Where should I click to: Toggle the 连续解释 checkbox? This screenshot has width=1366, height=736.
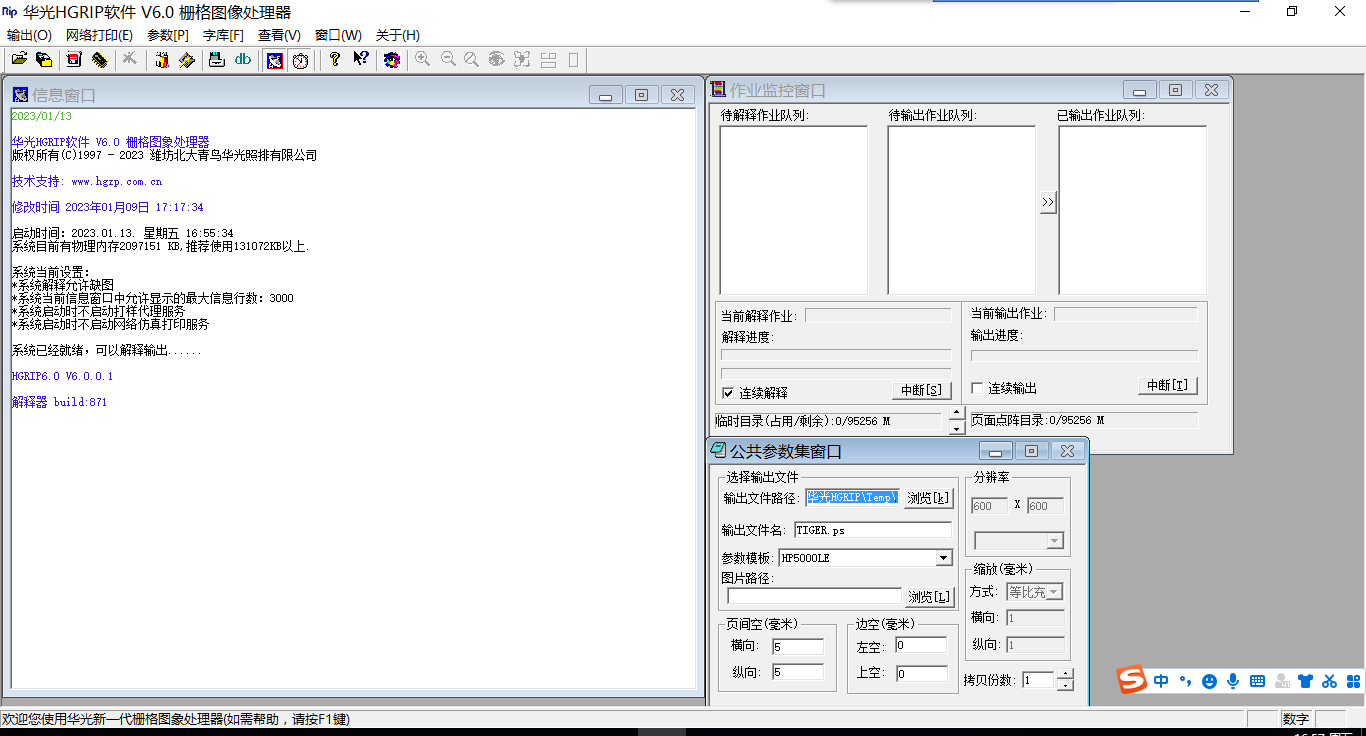tap(728, 392)
